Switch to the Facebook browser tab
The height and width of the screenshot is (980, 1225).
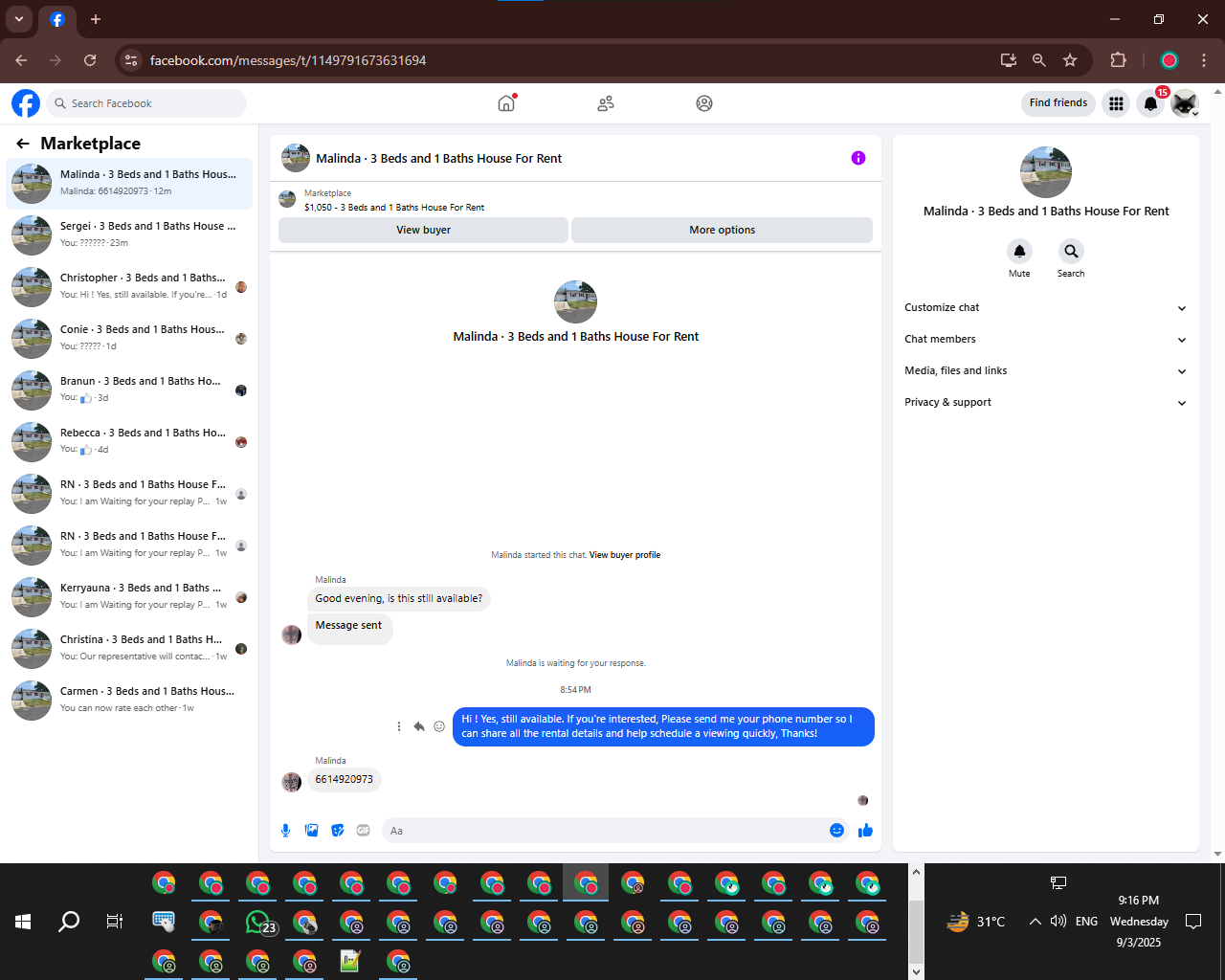click(57, 20)
